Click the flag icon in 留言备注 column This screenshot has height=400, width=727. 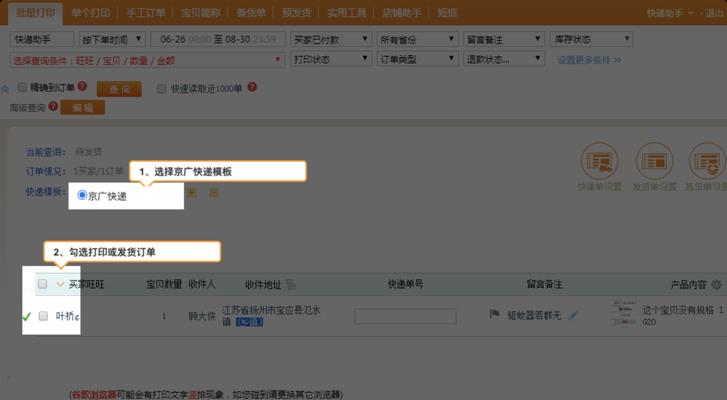494,314
